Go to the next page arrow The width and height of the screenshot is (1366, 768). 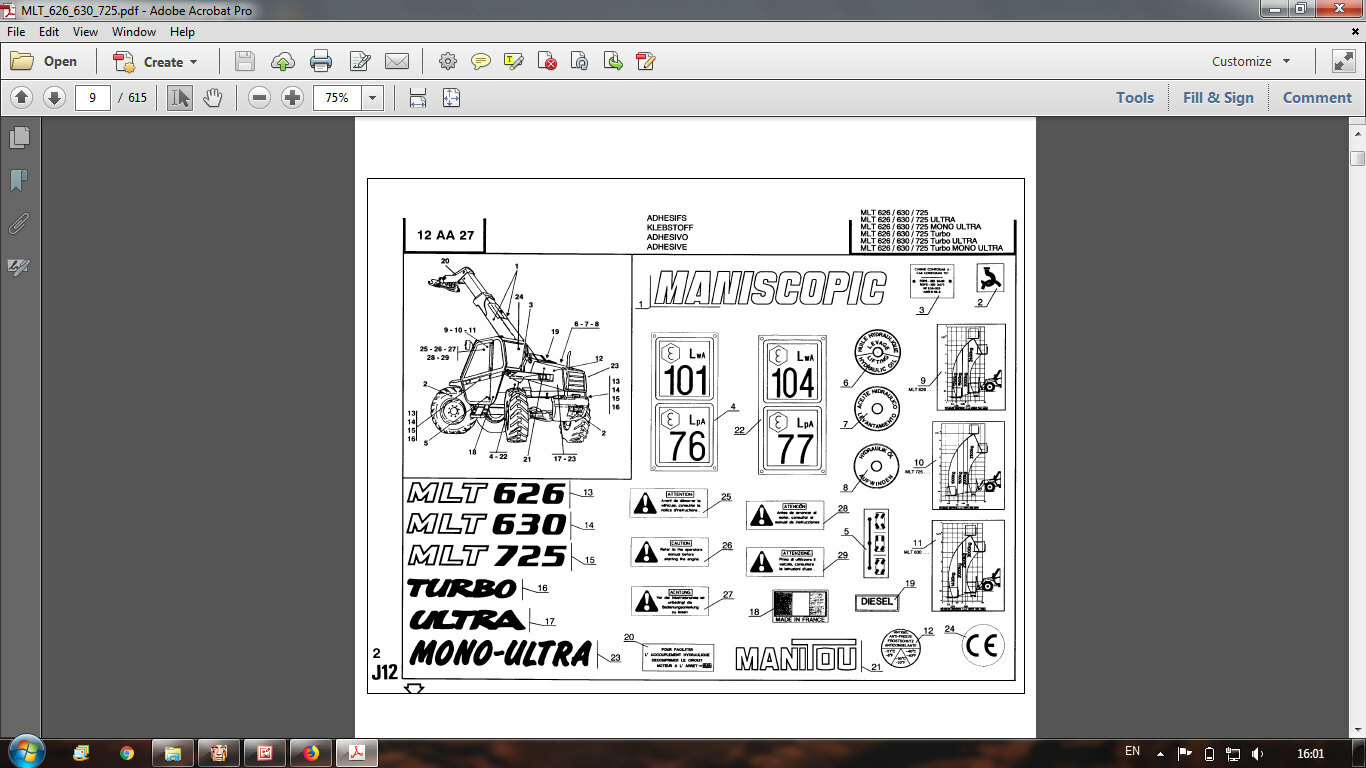tap(54, 97)
